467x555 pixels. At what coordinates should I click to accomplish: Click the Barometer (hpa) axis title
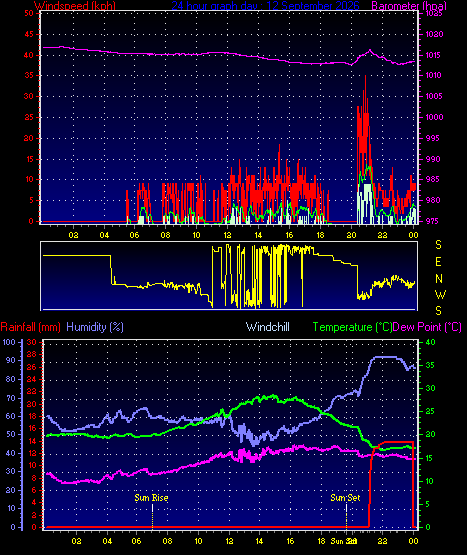[x=409, y=6]
